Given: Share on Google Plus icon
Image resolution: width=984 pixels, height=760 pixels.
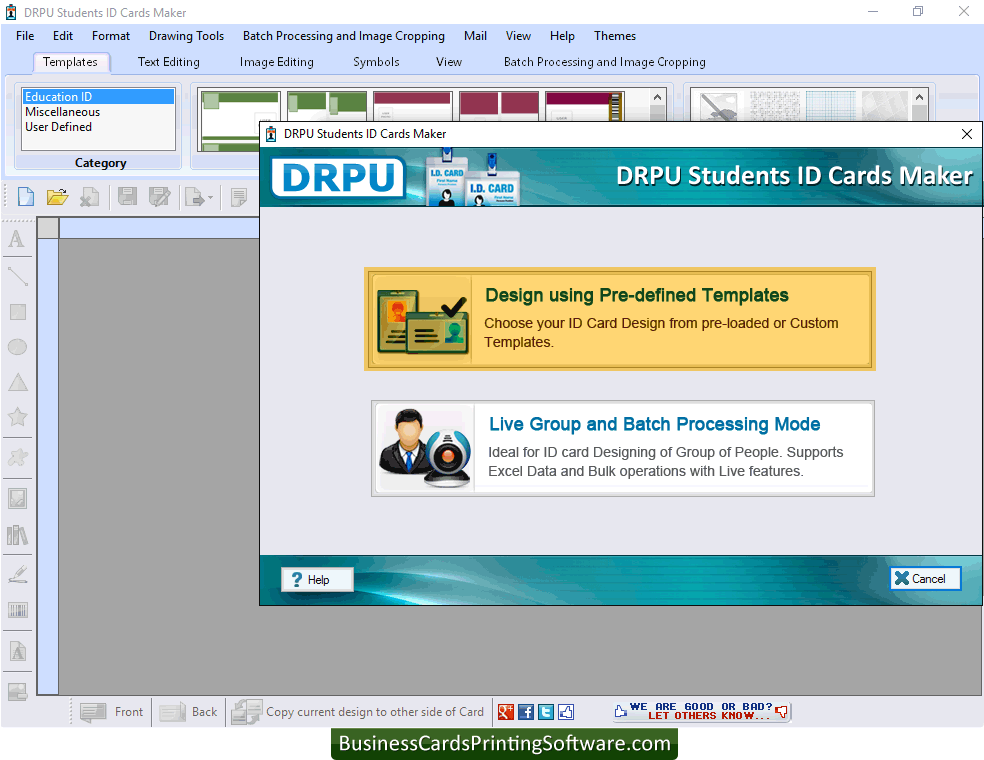Looking at the screenshot, I should (506, 712).
